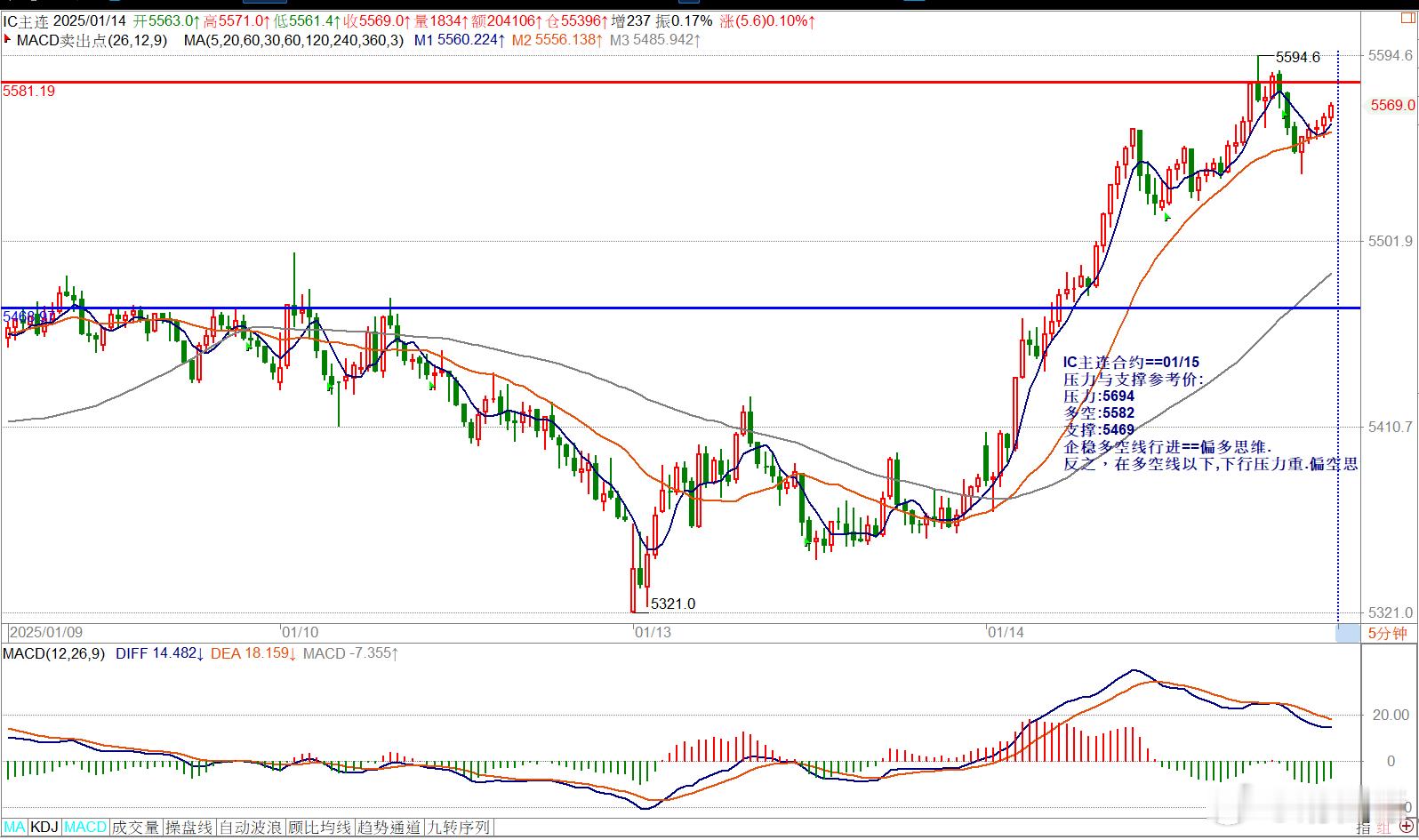Open the 九转序列 indicator tab

point(459,828)
